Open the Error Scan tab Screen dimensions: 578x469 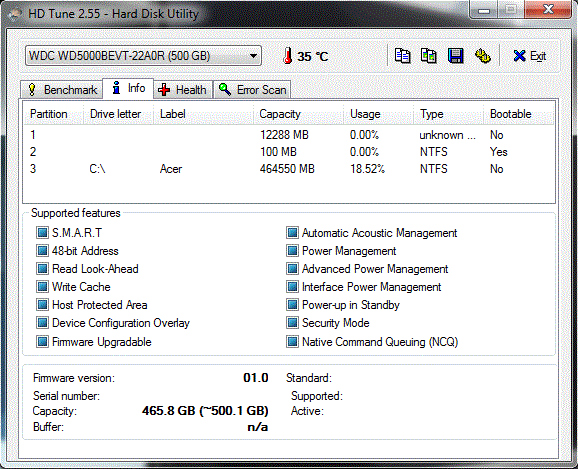coord(253,90)
